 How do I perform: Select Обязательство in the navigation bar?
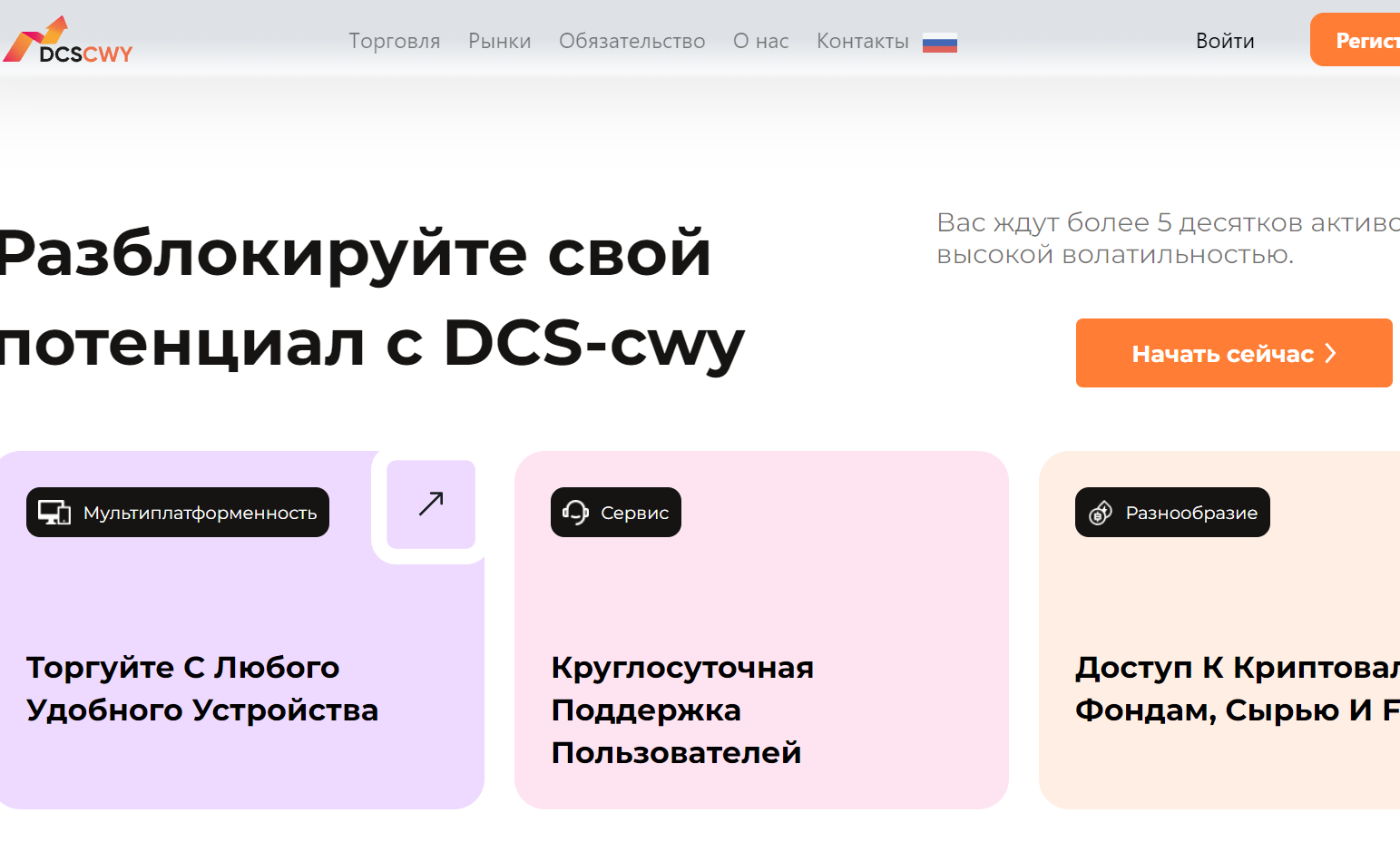631,42
